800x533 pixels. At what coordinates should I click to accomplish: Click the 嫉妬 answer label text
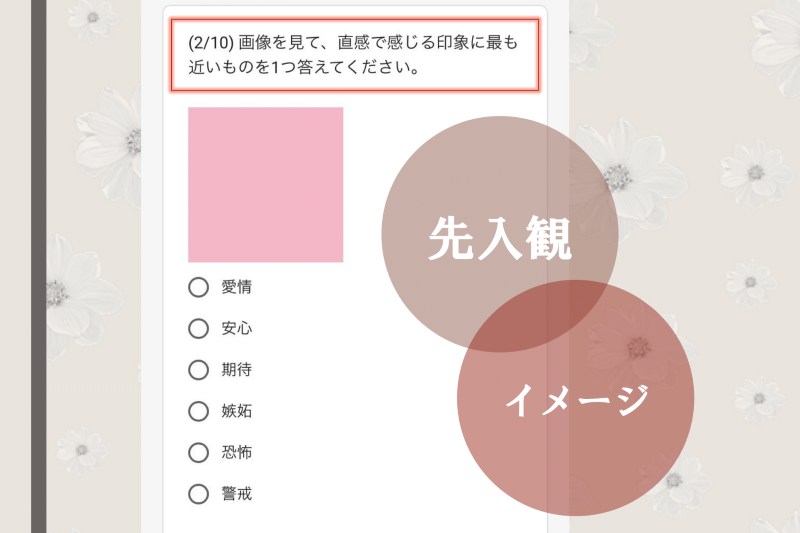point(237,411)
